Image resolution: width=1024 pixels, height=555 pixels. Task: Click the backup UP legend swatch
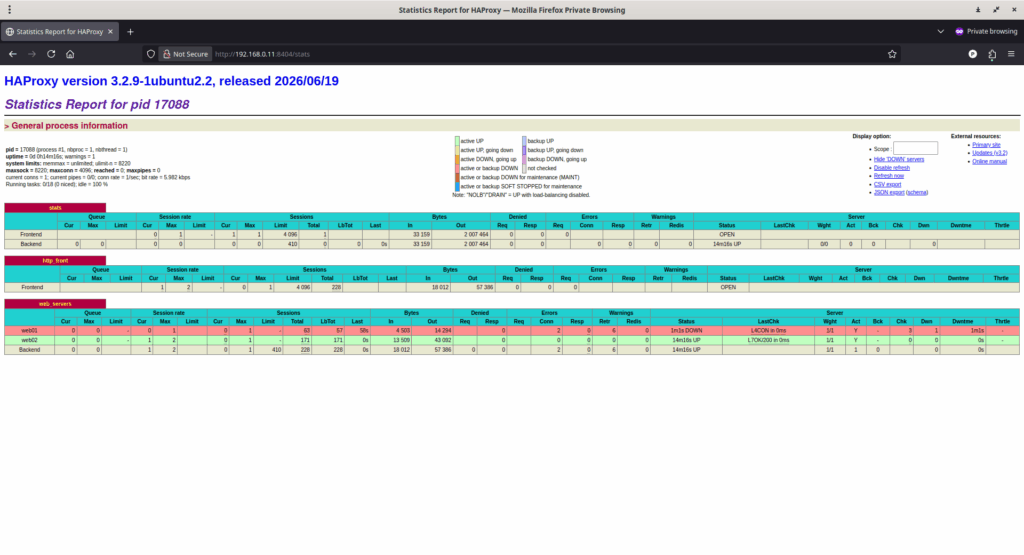pyautogui.click(x=524, y=141)
